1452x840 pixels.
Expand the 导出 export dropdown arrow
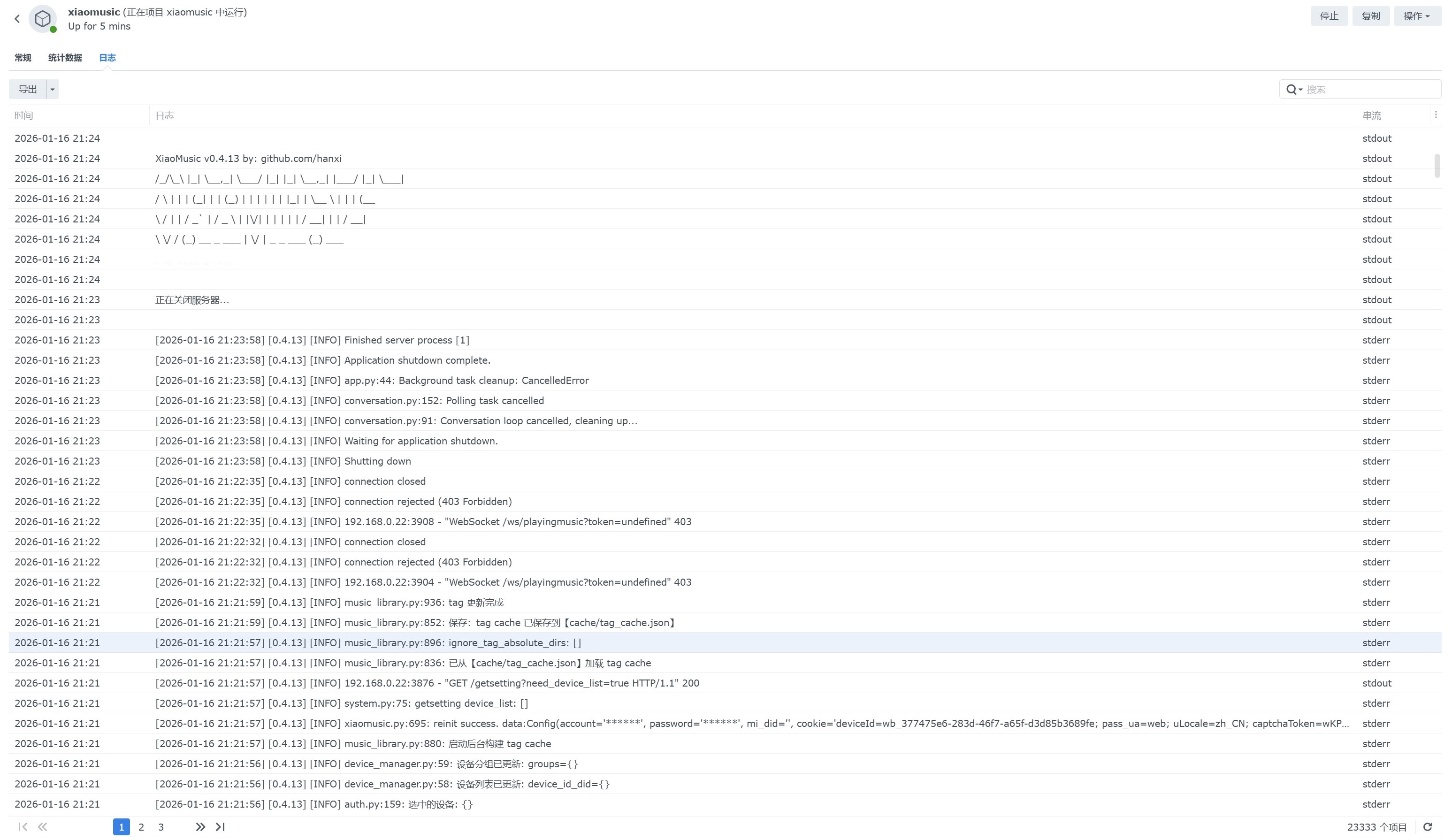pos(53,89)
